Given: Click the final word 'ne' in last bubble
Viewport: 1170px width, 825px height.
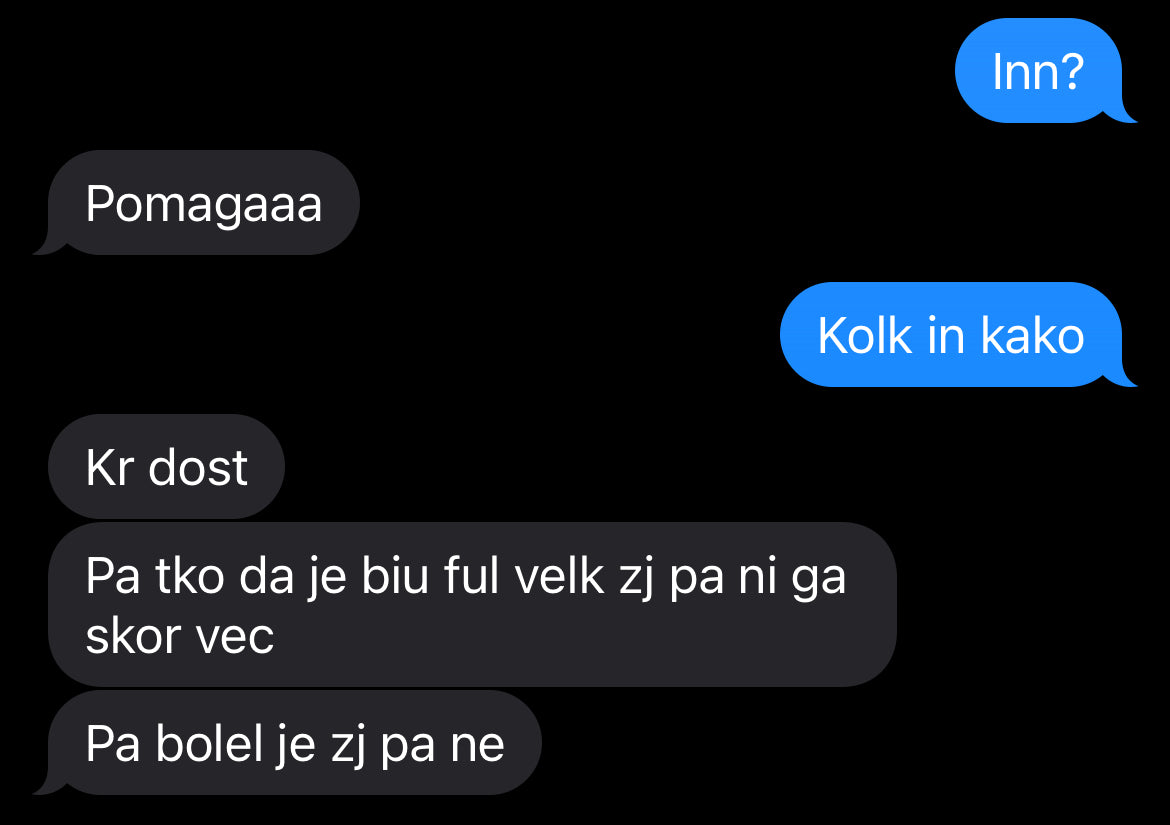Looking at the screenshot, I should [x=478, y=746].
